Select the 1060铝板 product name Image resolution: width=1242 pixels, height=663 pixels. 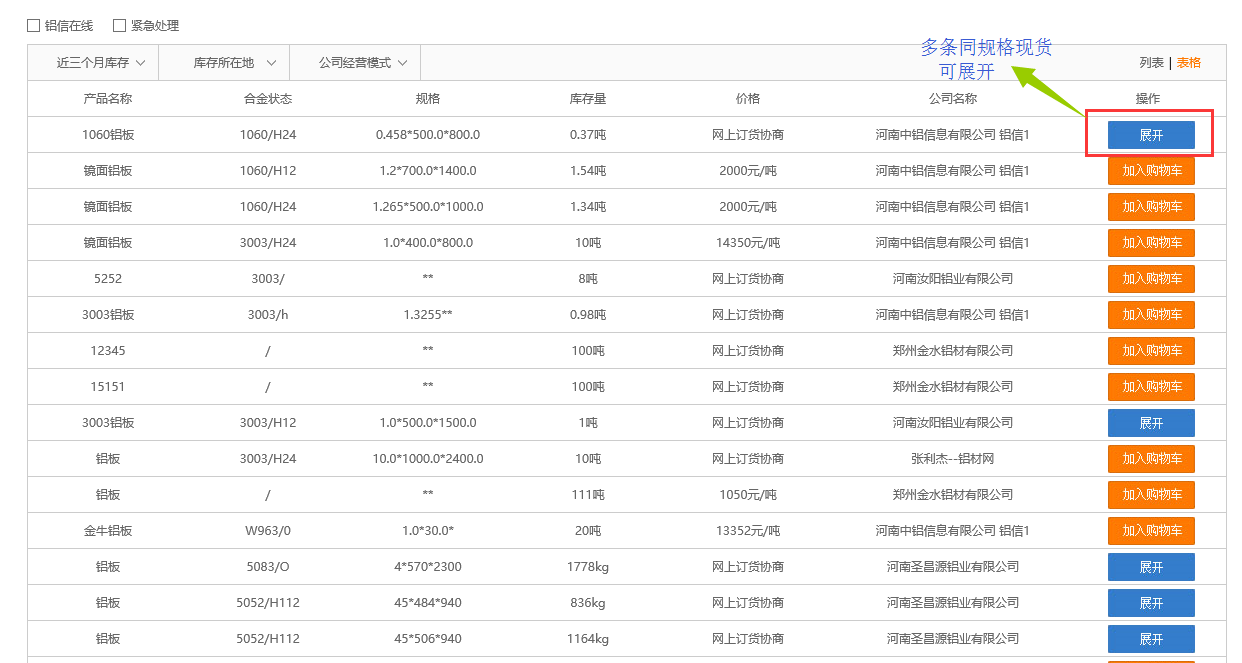tap(108, 135)
